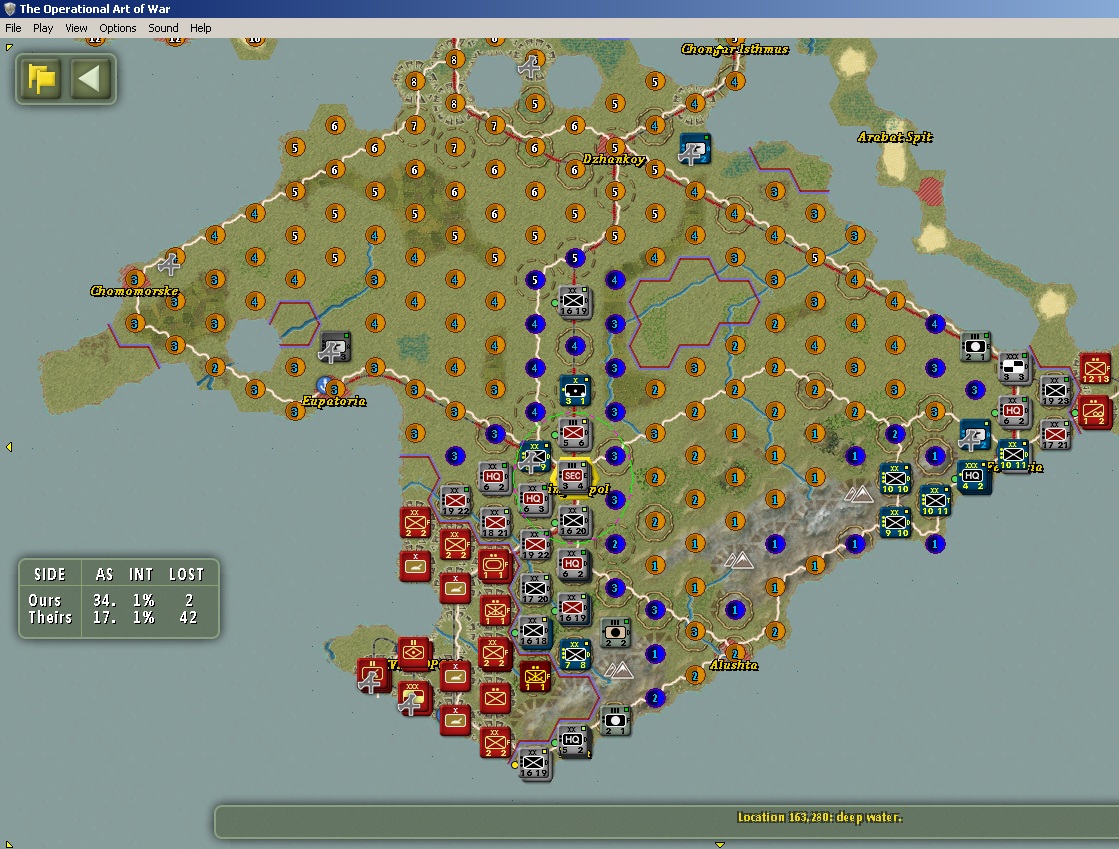Click the Alushta city label
The image size is (1119, 849).
tap(734, 665)
